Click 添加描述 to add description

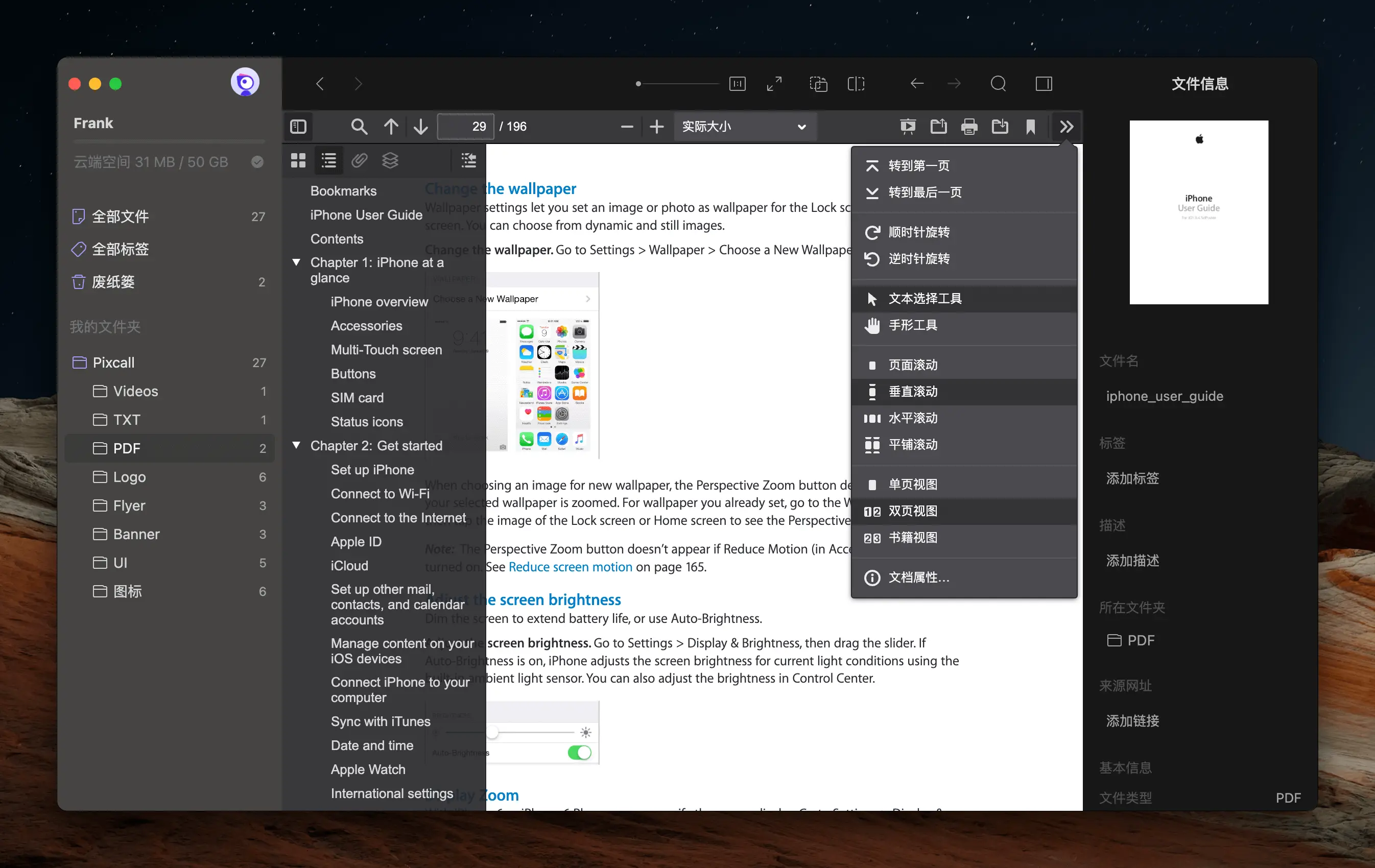point(1132,561)
